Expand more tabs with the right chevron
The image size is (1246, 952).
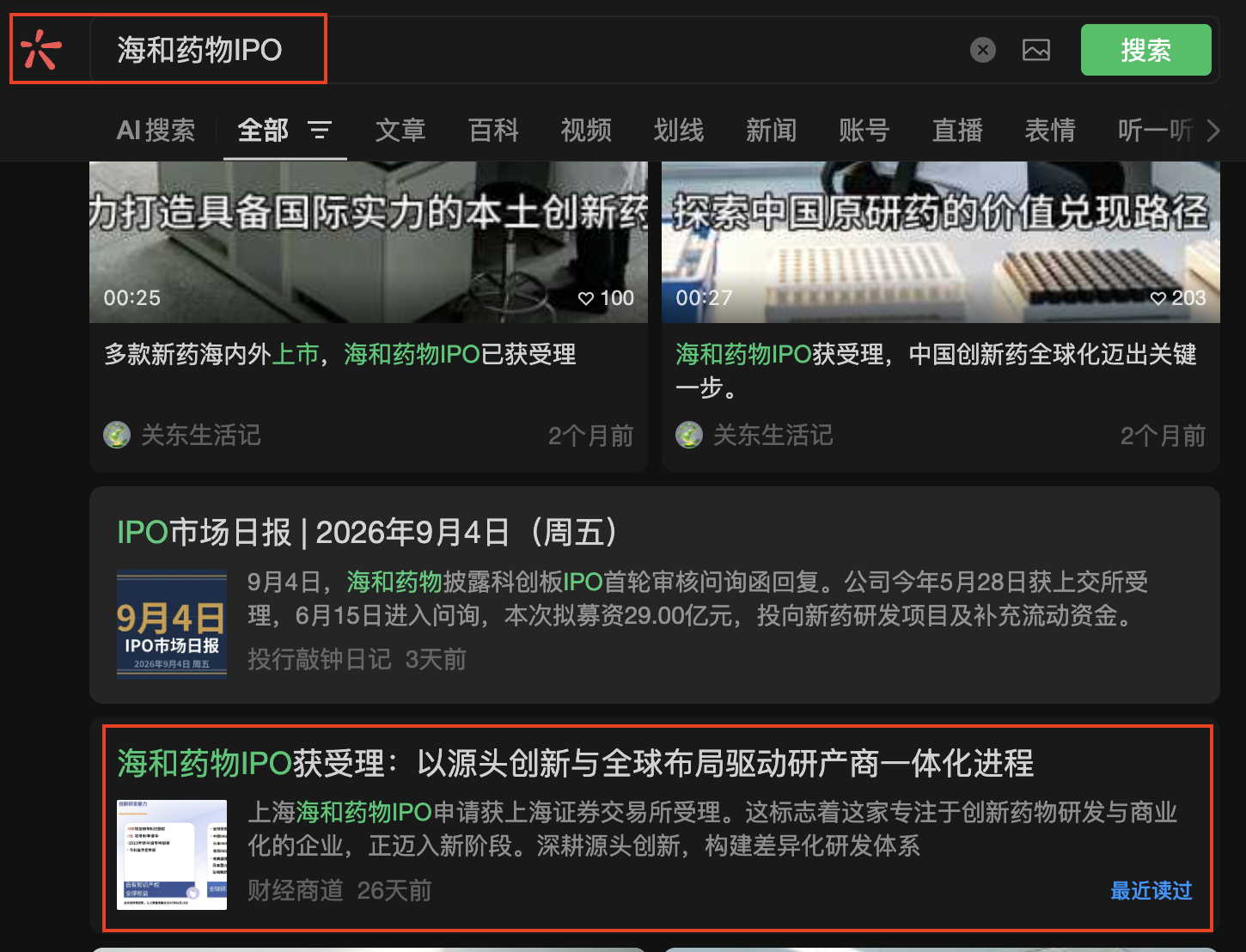tap(1212, 131)
